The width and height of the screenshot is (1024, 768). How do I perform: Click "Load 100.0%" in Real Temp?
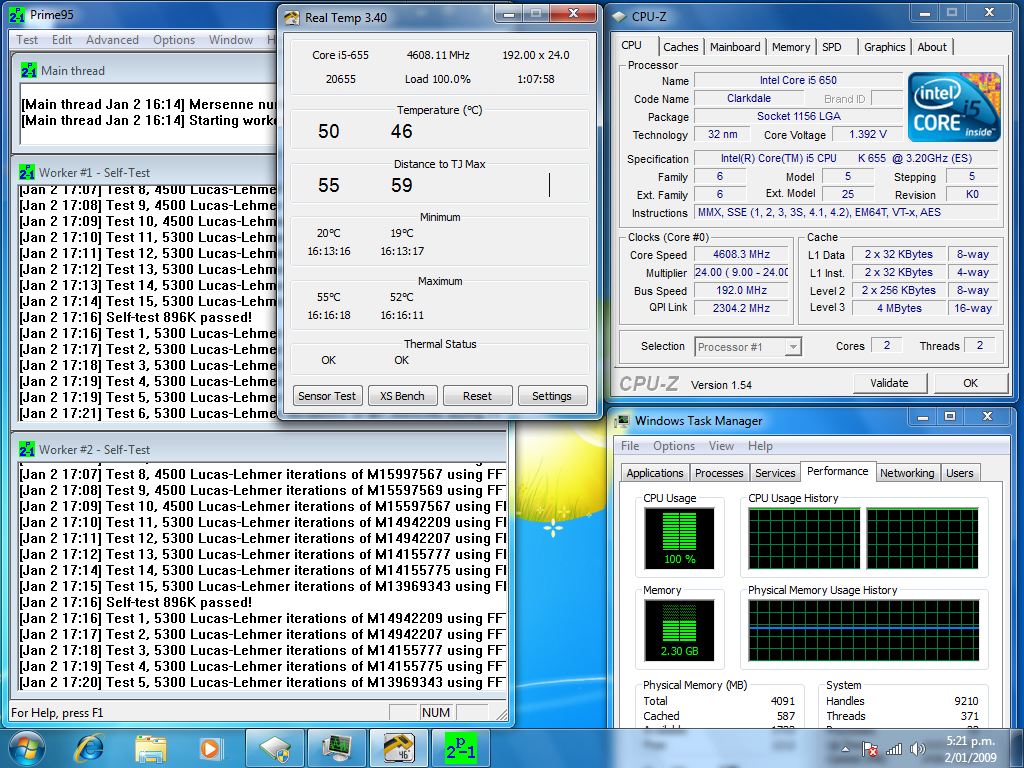pyautogui.click(x=438, y=79)
